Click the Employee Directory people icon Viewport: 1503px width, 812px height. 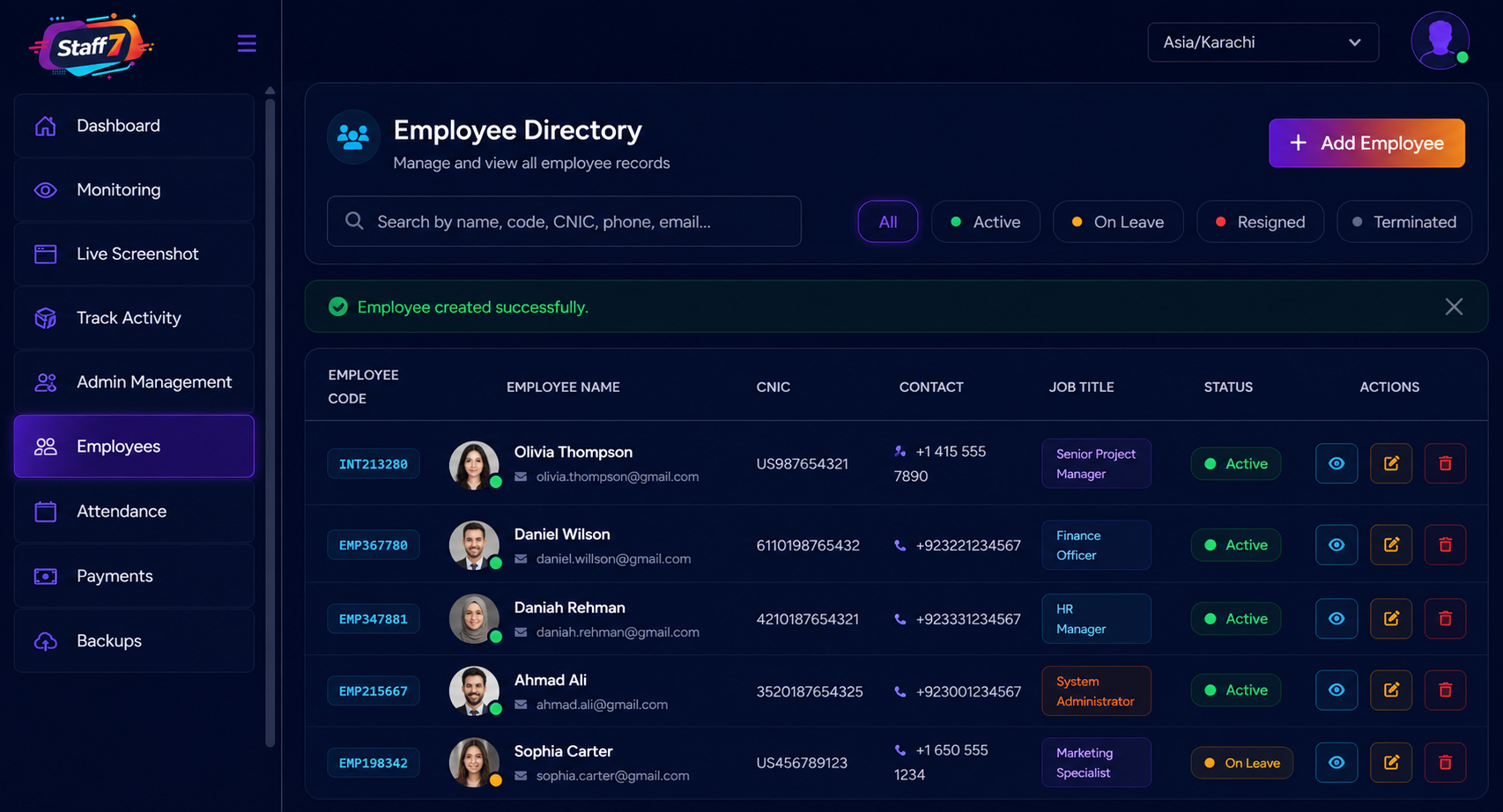tap(353, 137)
